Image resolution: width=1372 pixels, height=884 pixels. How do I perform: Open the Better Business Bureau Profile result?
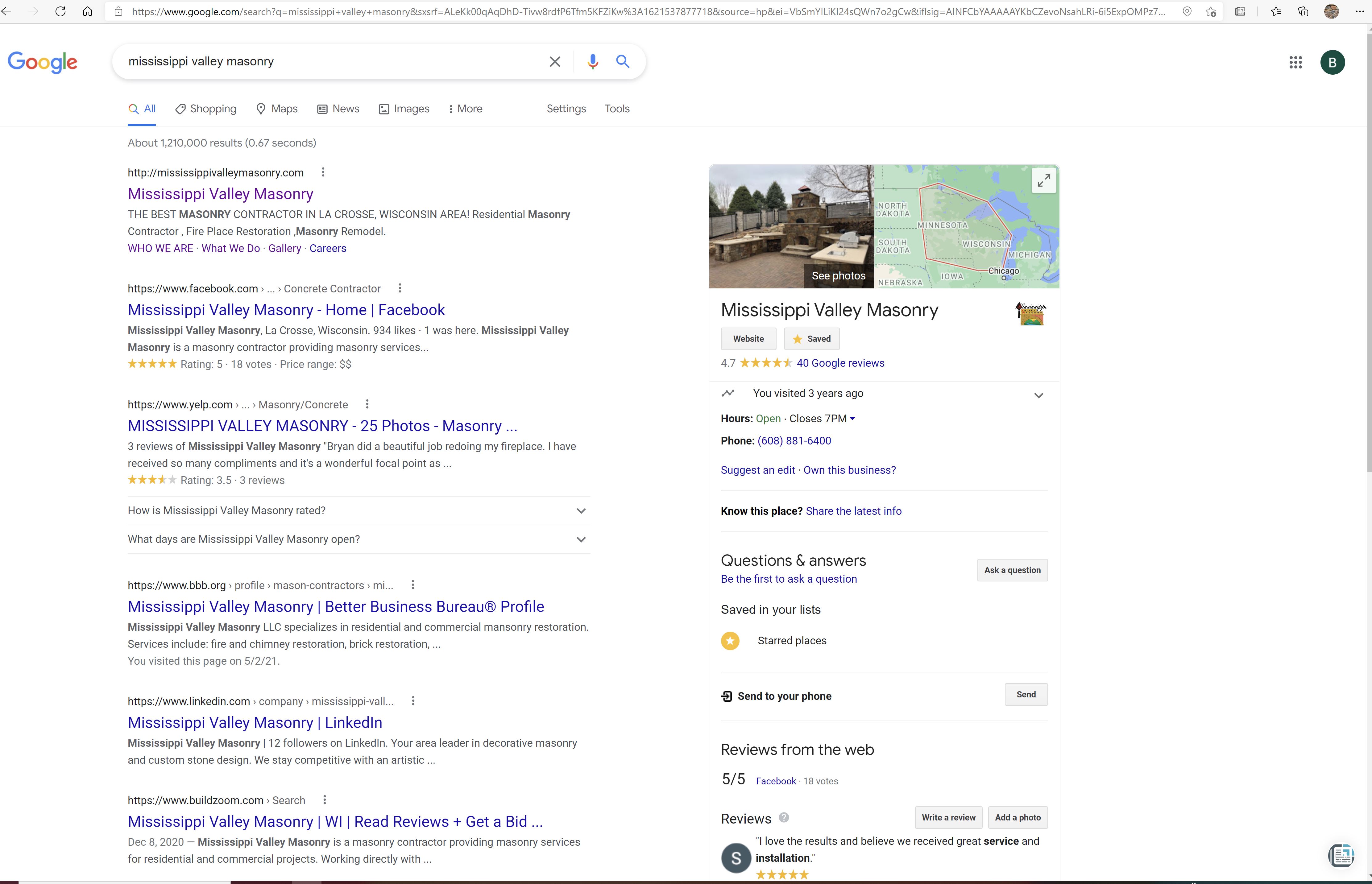pos(336,606)
